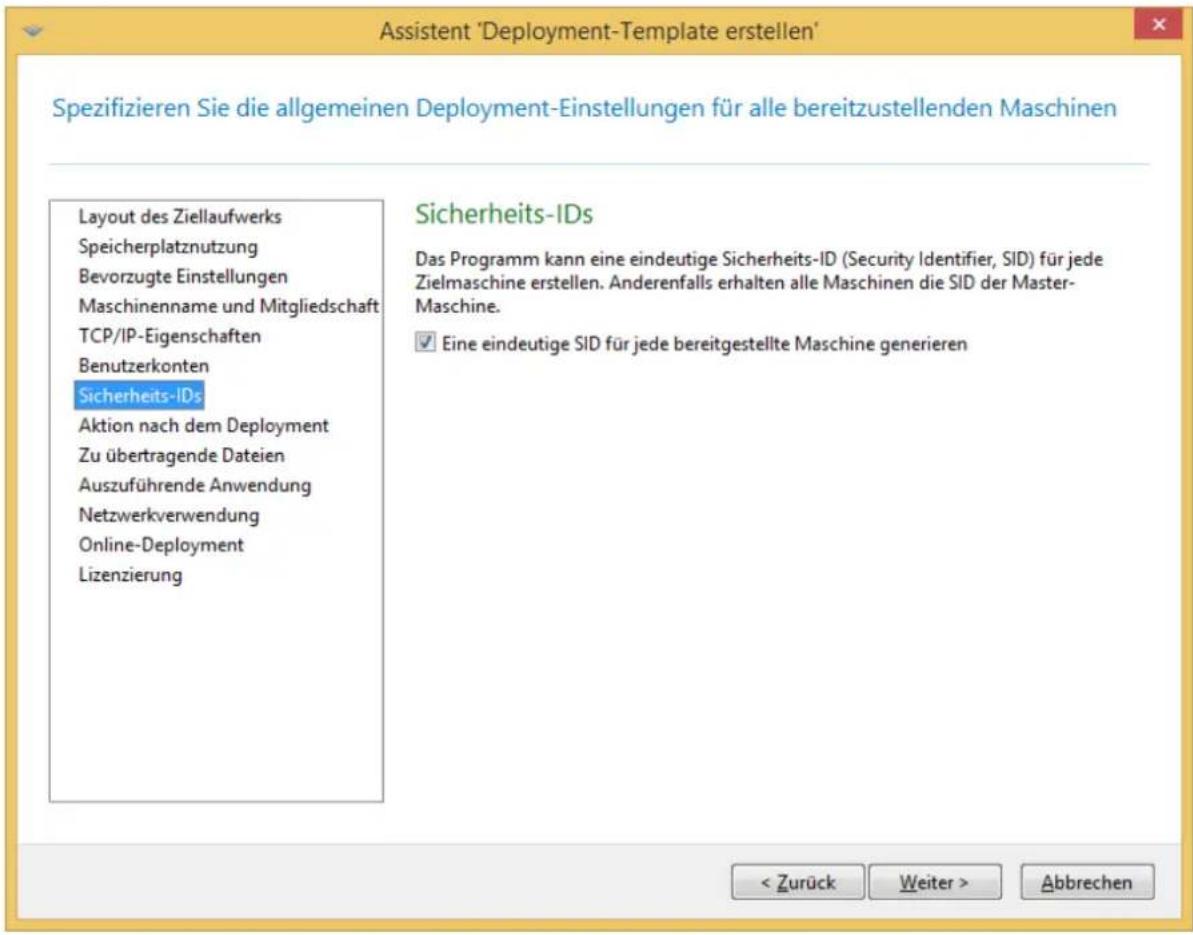1193x935 pixels.
Task: Toggle 'Eine eindeutige SID' checkbox
Action: (425, 343)
